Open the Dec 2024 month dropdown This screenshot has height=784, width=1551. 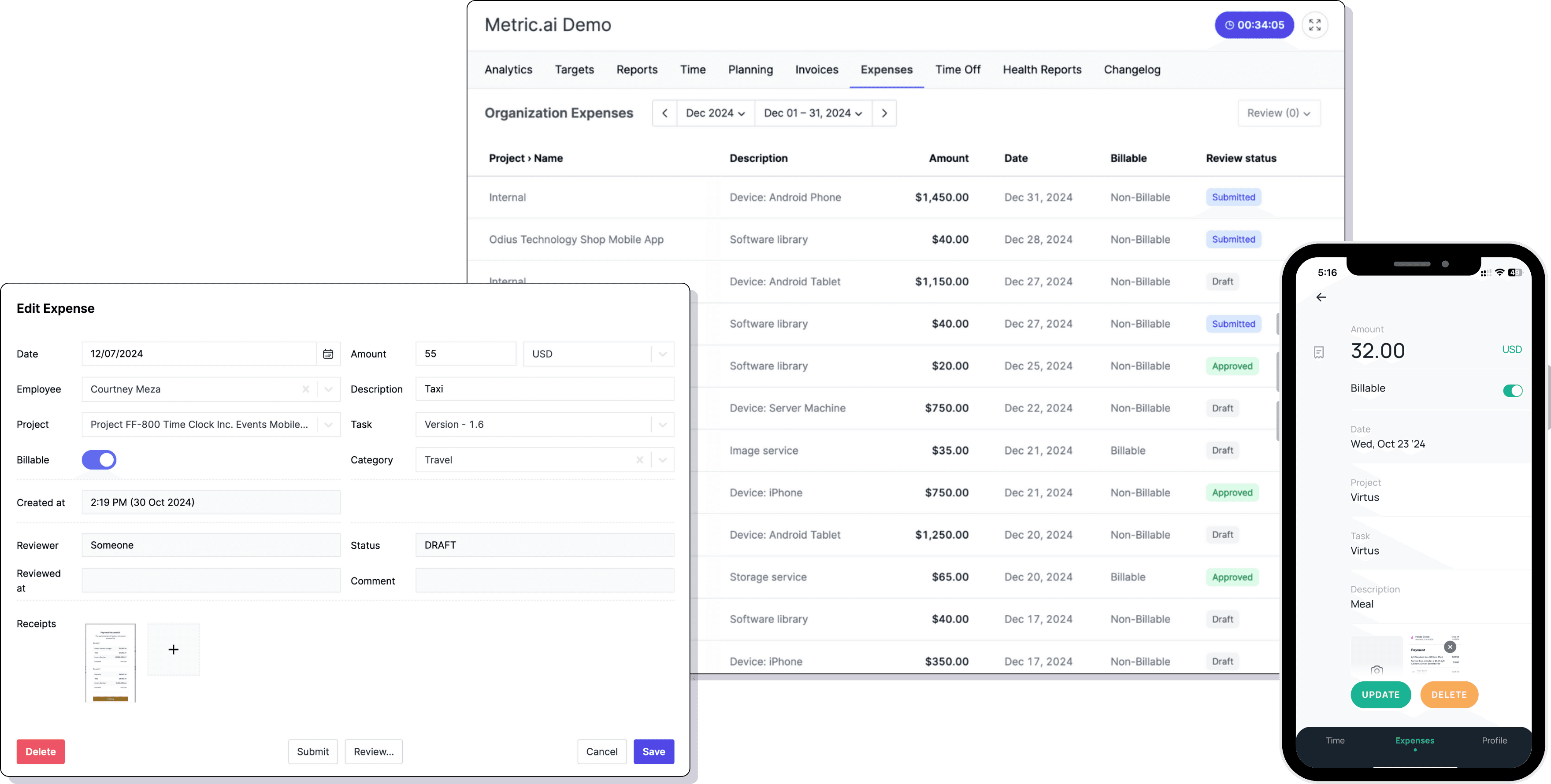tap(715, 113)
